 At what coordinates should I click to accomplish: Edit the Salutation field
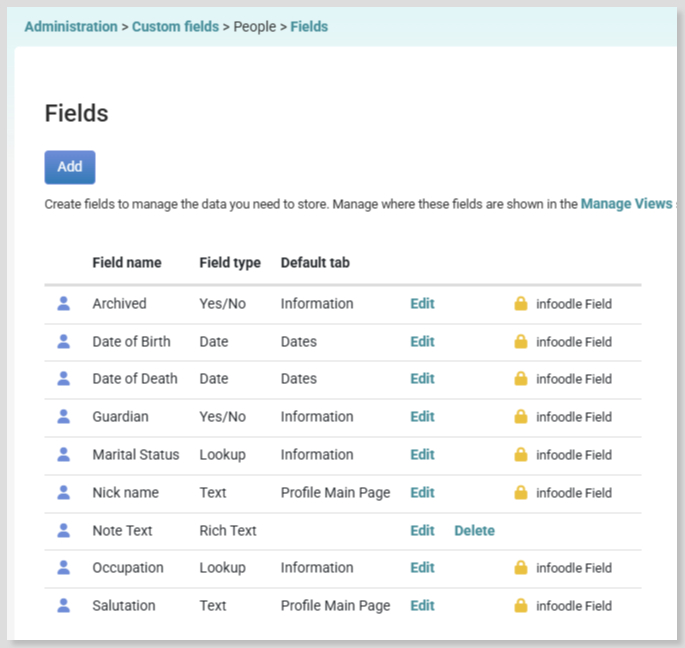[x=422, y=606]
